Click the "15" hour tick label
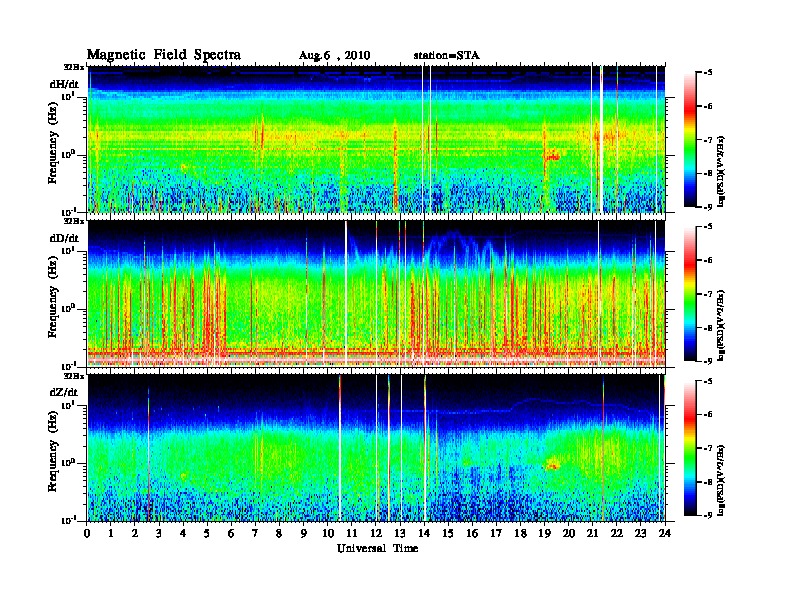This screenshot has width=792, height=612. click(448, 534)
